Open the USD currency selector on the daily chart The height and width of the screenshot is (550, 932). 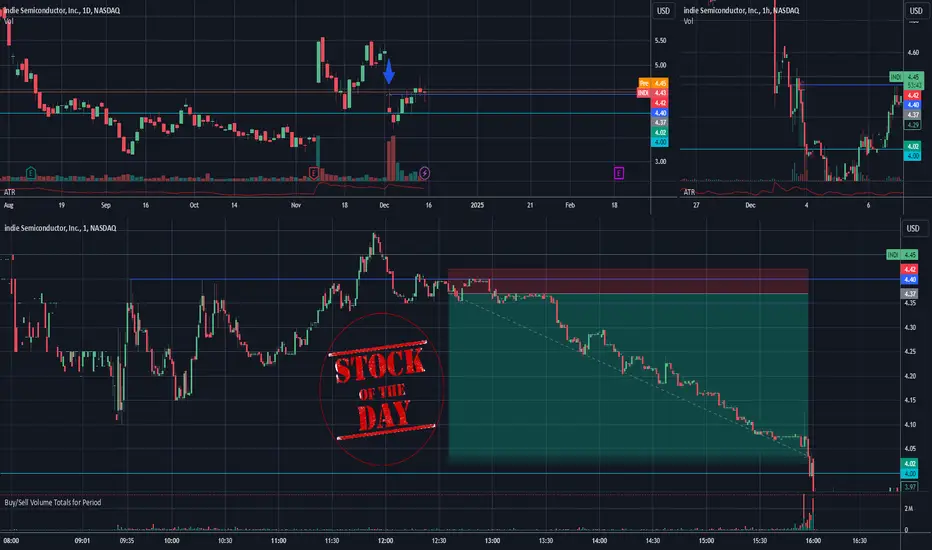tap(663, 11)
